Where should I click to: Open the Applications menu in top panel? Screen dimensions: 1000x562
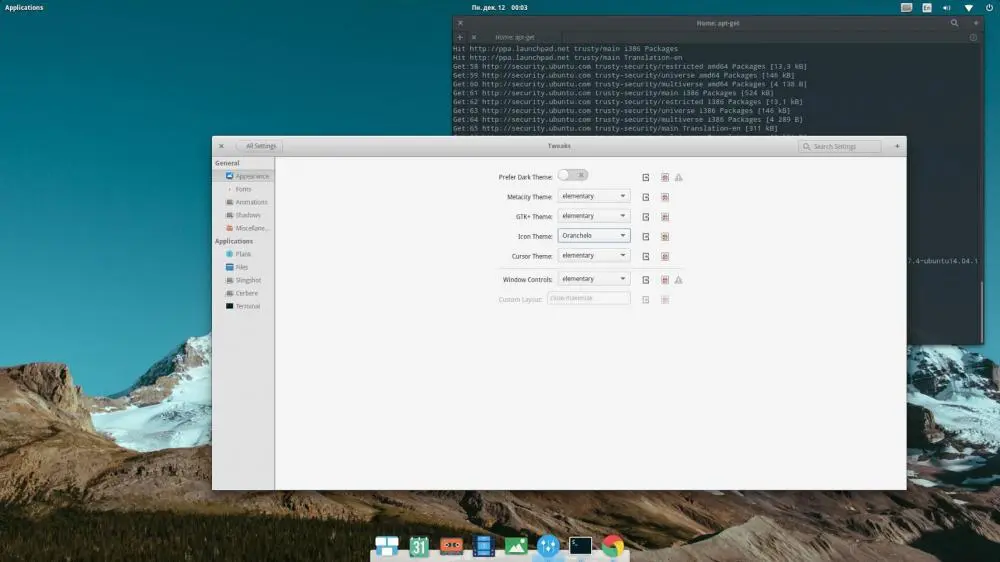(x=24, y=8)
